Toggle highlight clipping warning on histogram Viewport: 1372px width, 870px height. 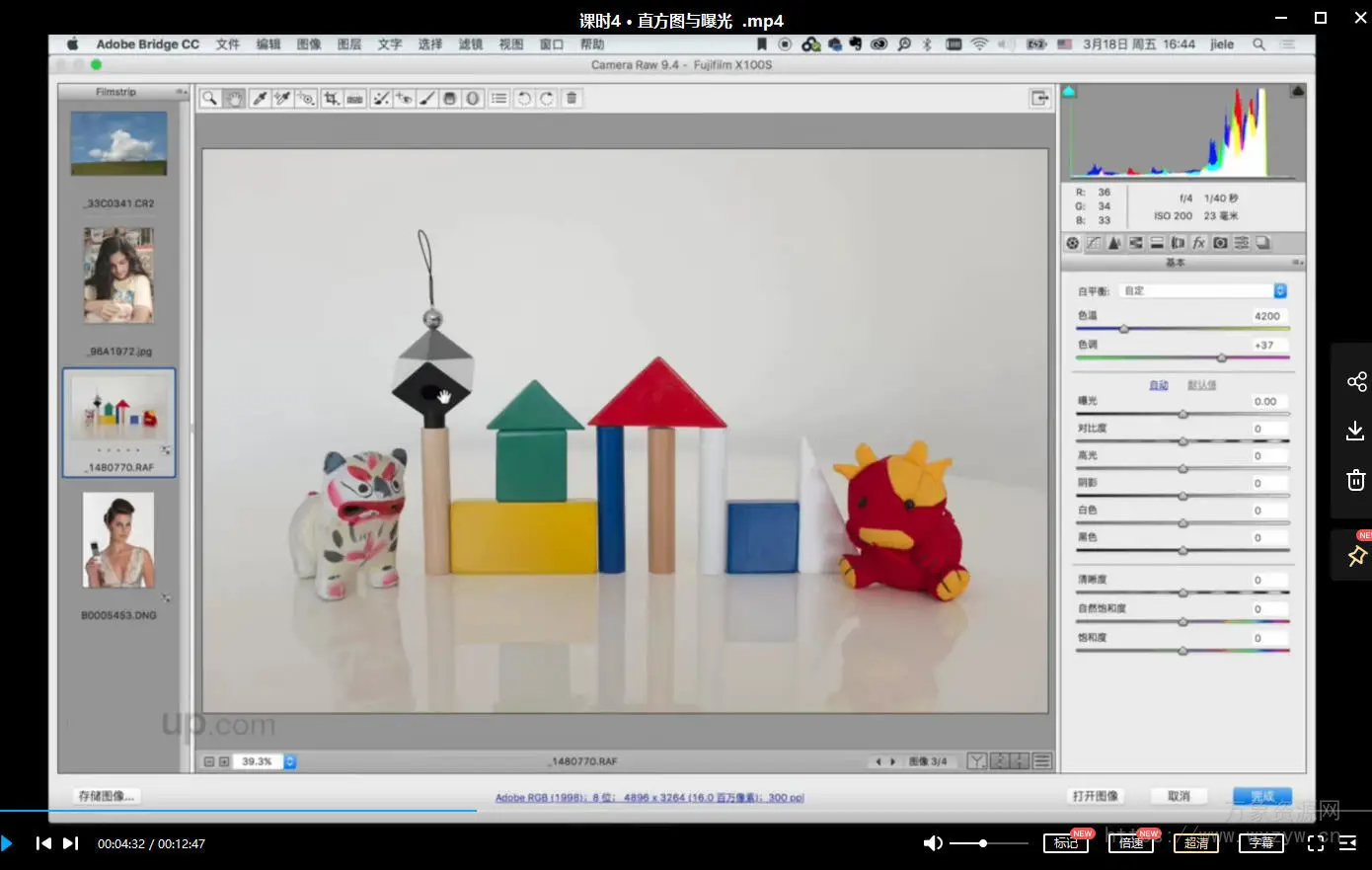click(1298, 92)
